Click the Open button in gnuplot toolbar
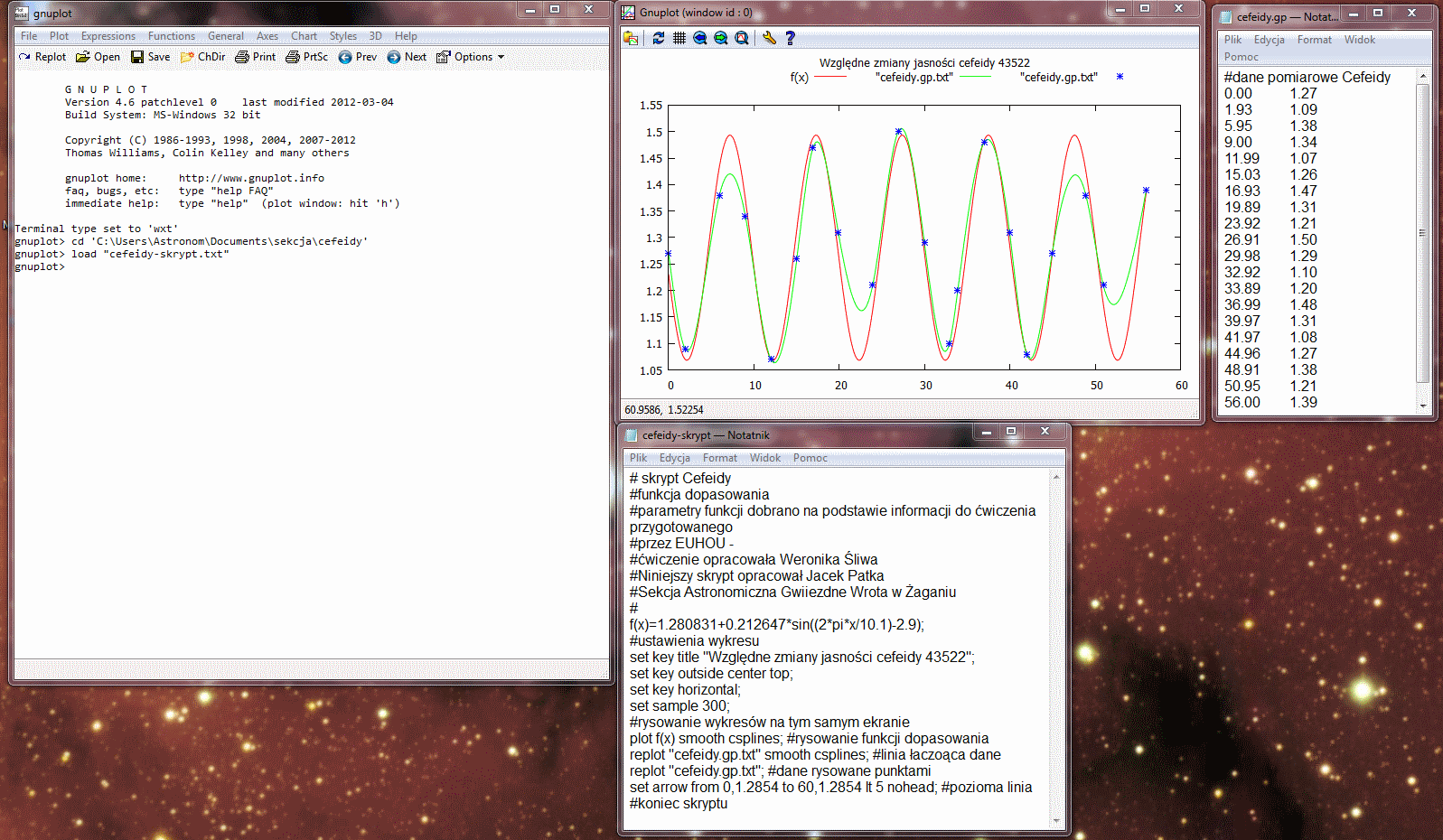 98,57
